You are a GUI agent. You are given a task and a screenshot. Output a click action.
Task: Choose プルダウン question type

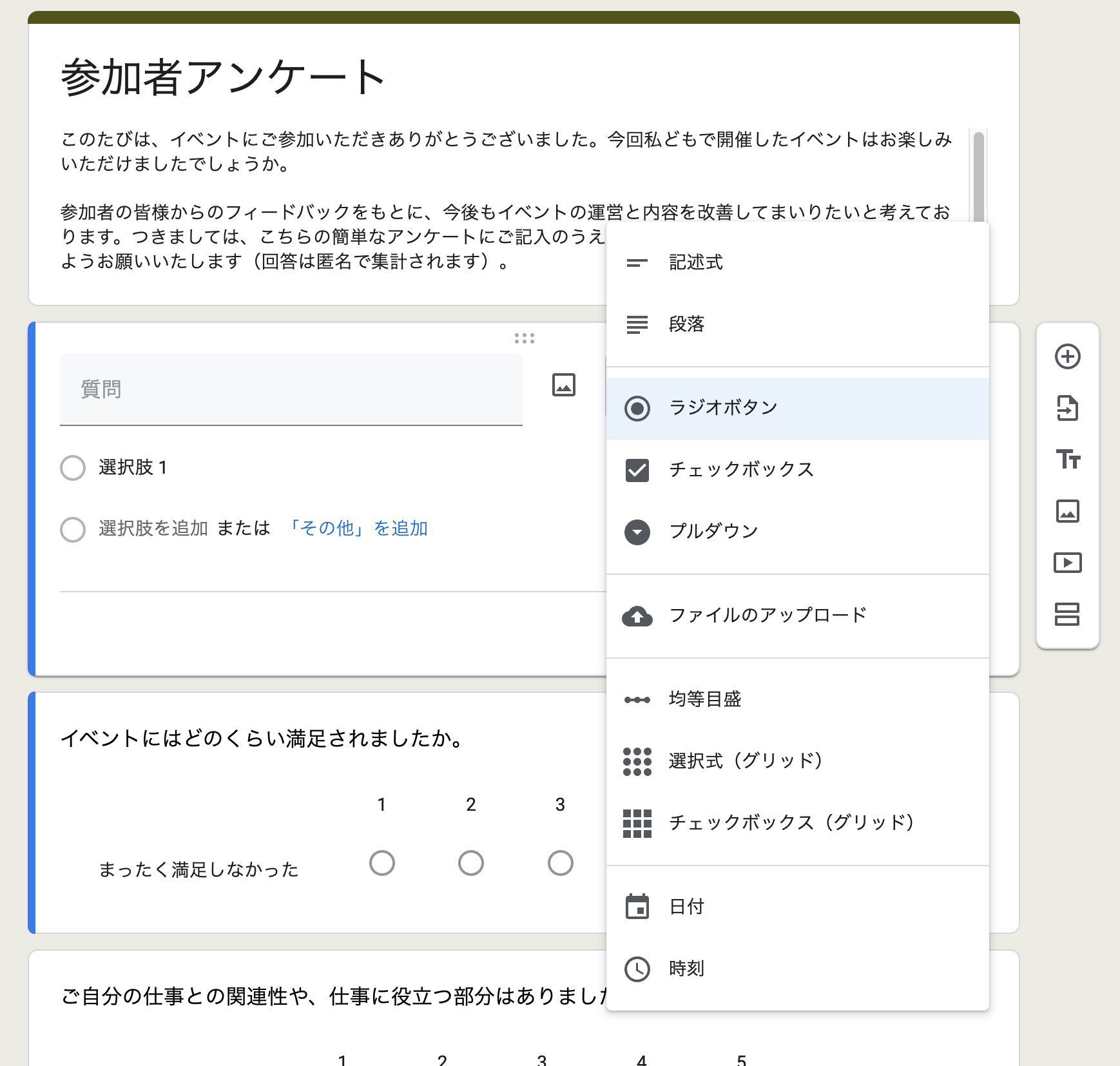click(713, 532)
